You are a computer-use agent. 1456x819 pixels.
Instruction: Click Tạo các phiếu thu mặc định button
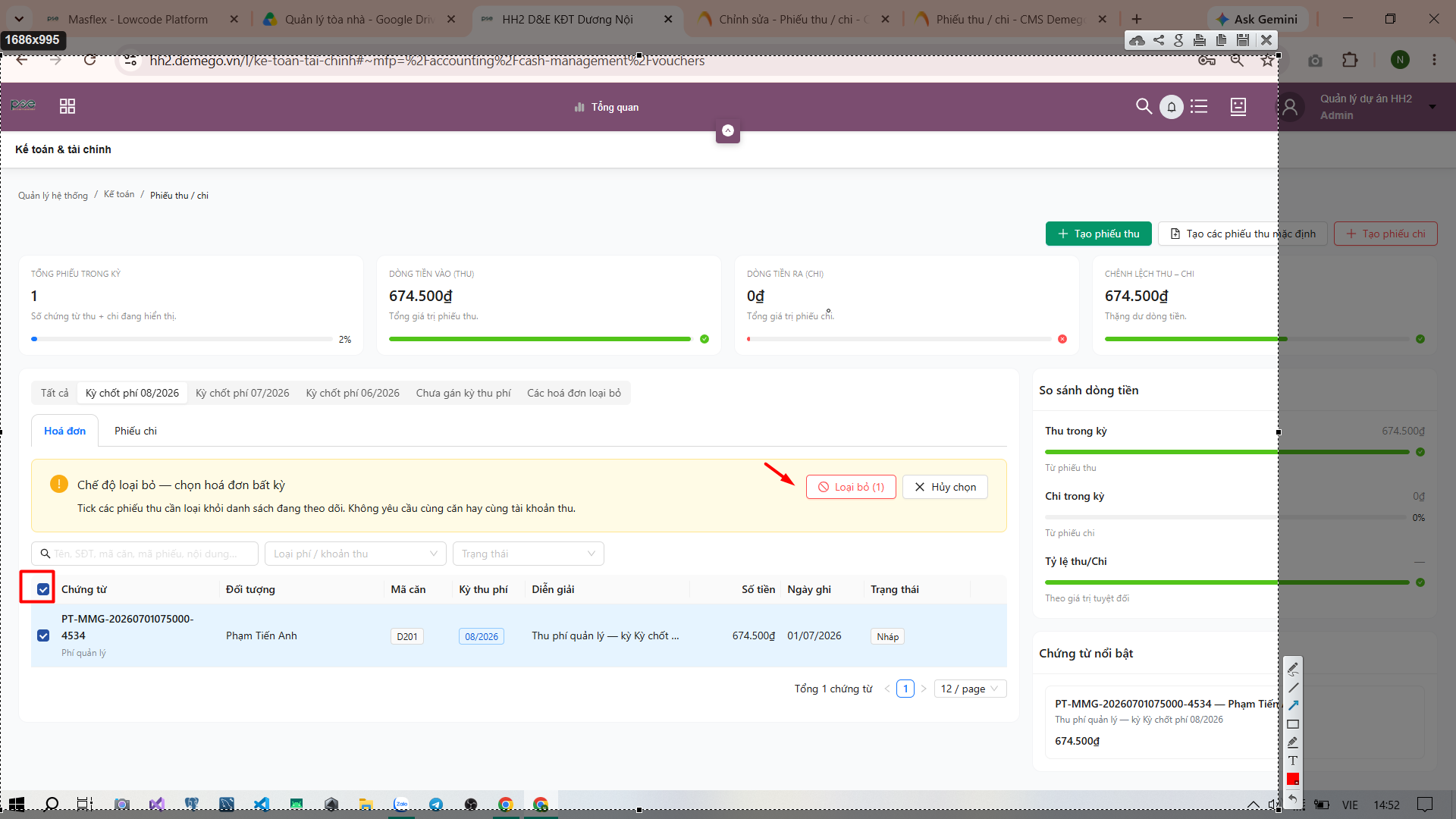(1243, 234)
